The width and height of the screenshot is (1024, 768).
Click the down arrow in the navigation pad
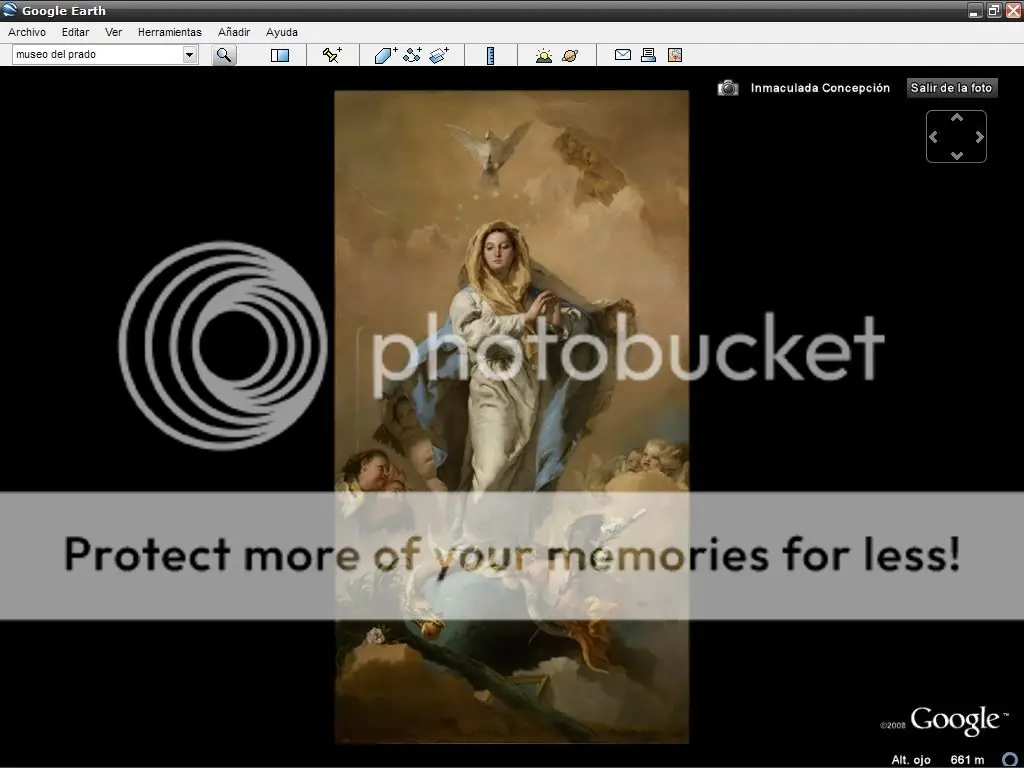pos(957,155)
